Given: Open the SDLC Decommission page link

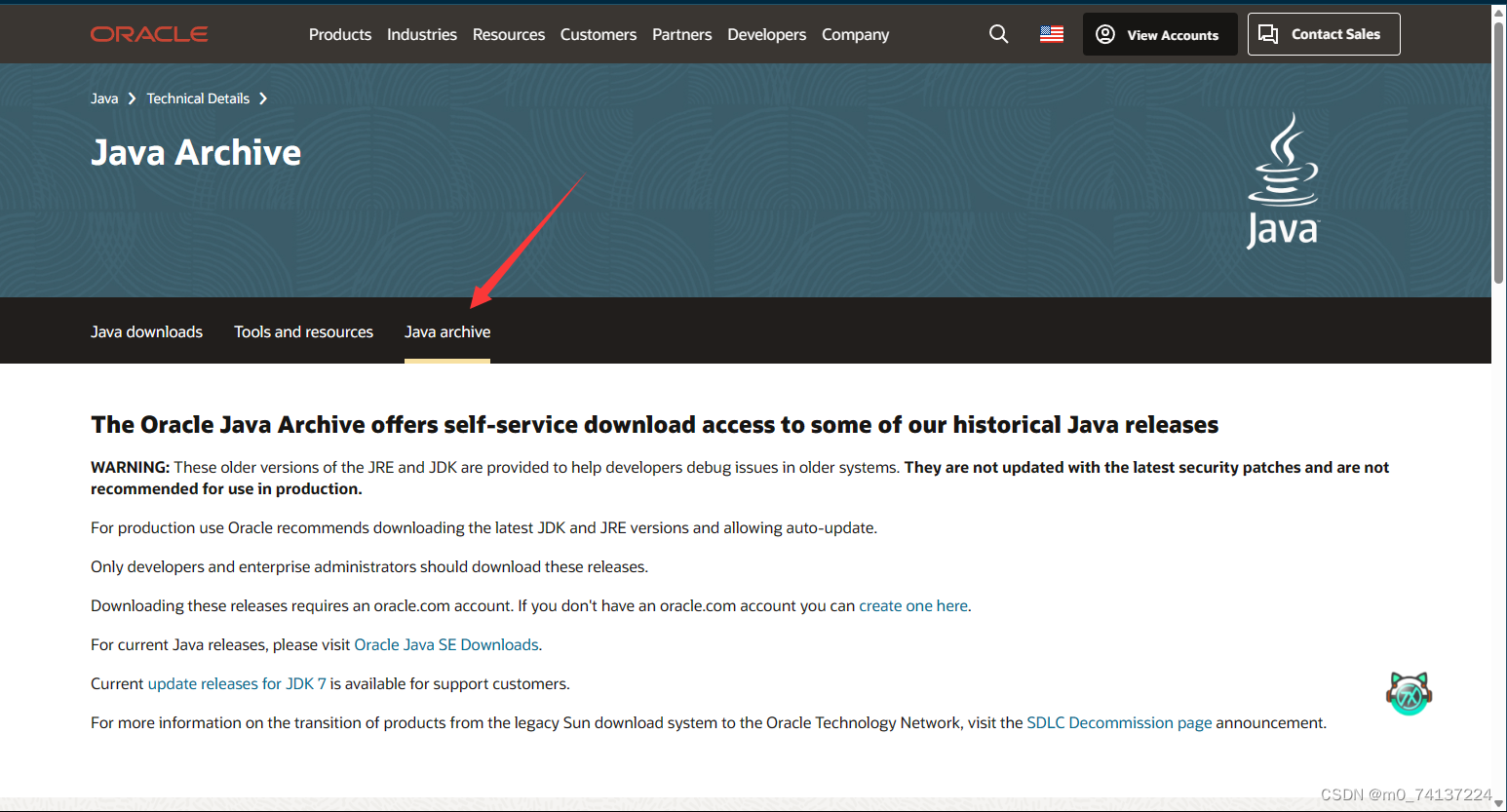Looking at the screenshot, I should (x=1119, y=722).
